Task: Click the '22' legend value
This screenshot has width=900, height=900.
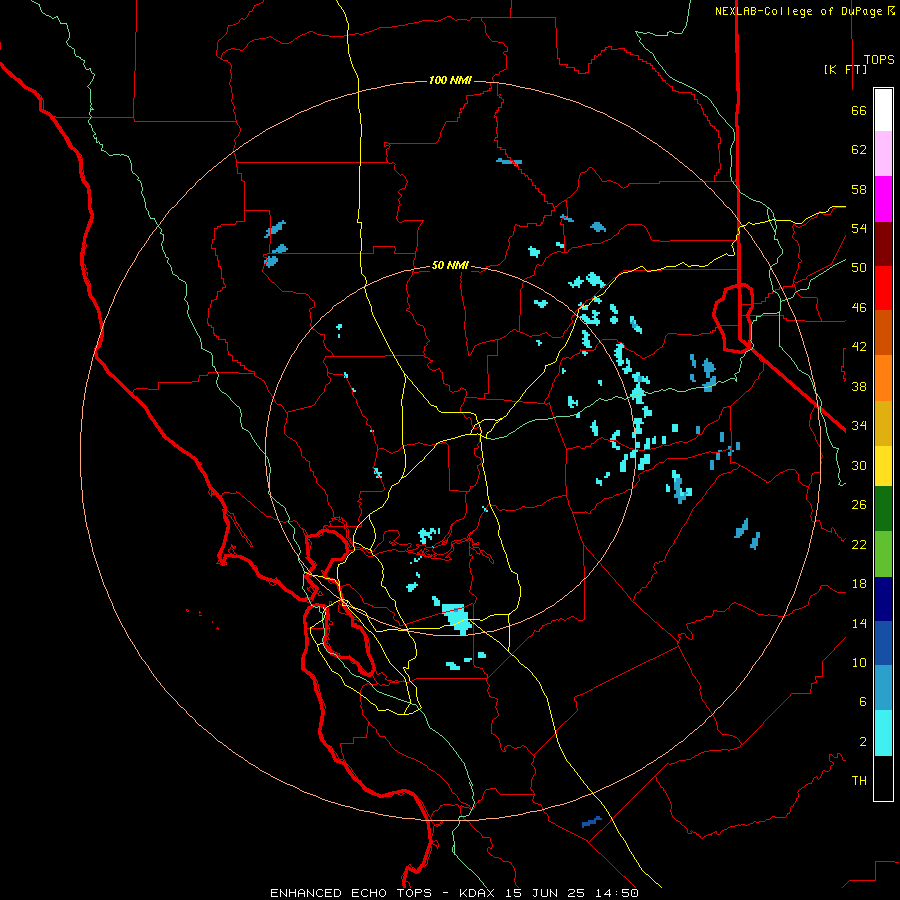Action: pos(859,545)
